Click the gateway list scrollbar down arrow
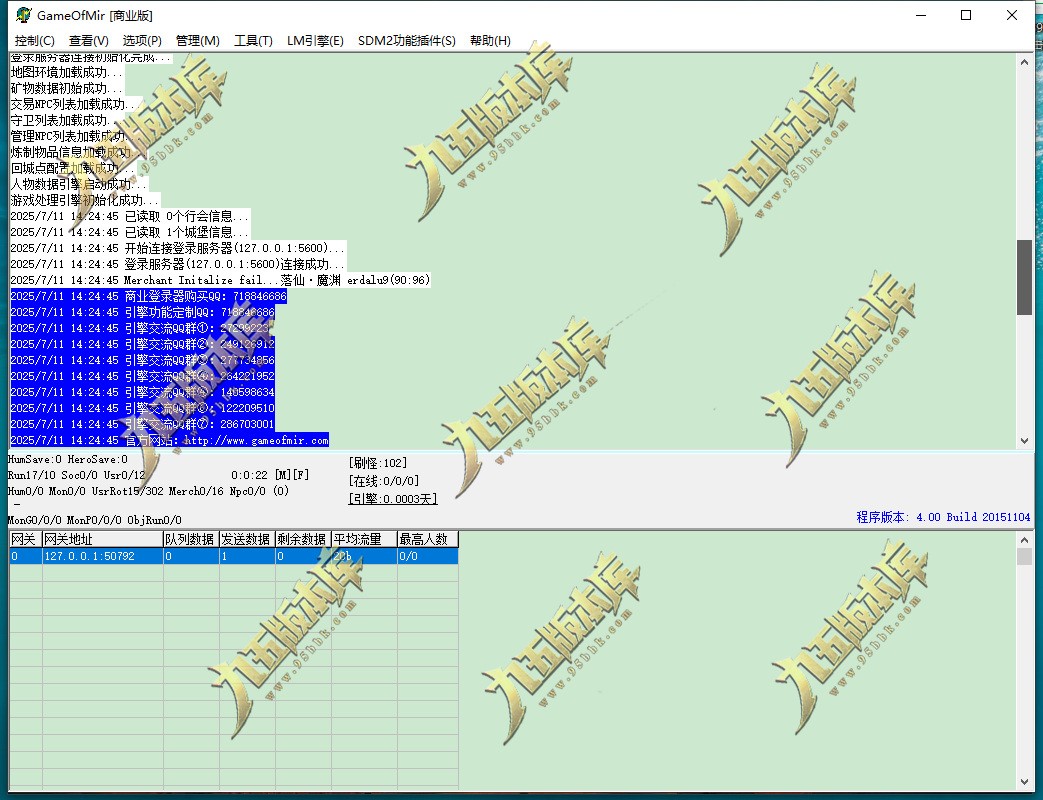The image size is (1043, 800). [x=1024, y=783]
